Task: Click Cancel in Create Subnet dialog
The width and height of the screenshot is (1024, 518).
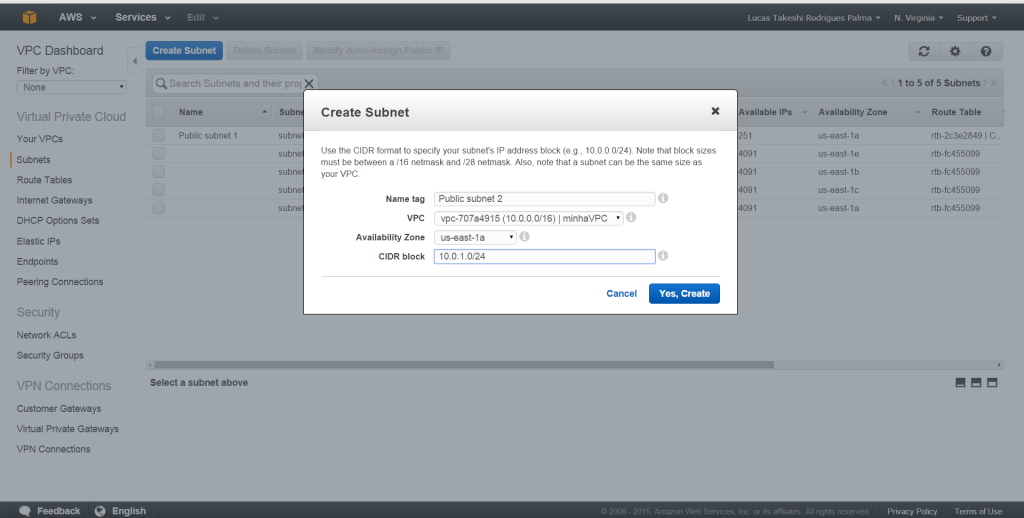Action: click(x=621, y=293)
